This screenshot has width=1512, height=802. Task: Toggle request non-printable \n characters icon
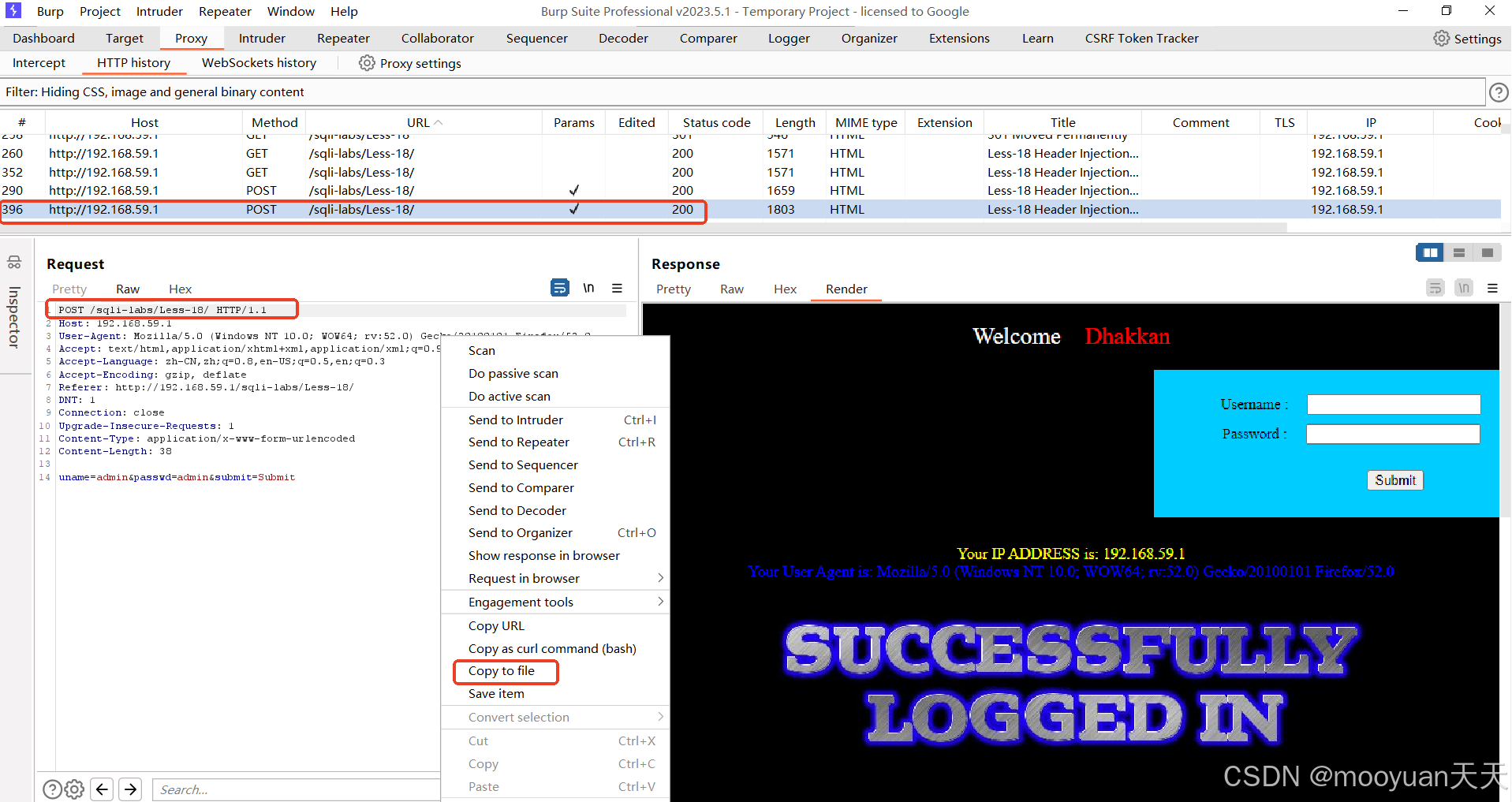(588, 288)
